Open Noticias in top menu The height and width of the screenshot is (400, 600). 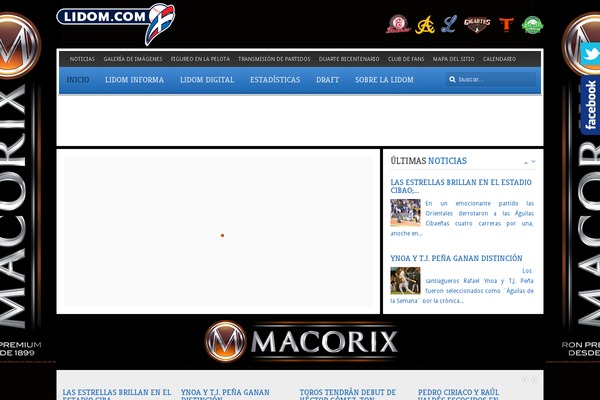point(82,59)
